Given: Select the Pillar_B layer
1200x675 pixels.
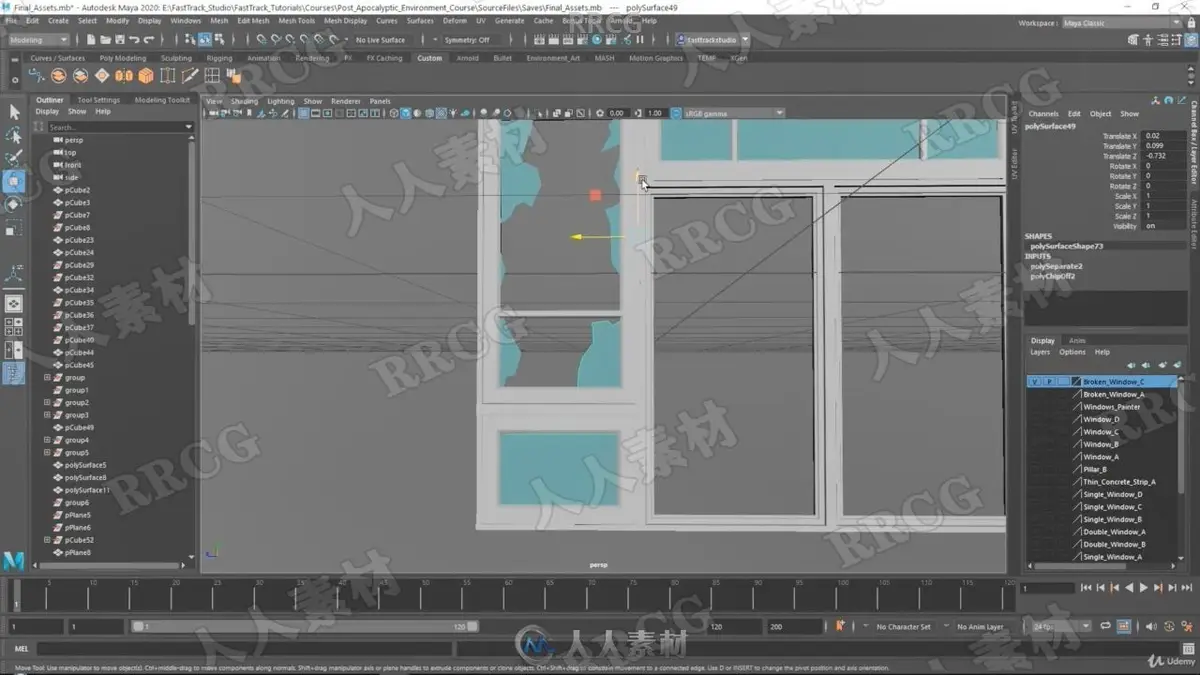Looking at the screenshot, I should (x=1095, y=469).
